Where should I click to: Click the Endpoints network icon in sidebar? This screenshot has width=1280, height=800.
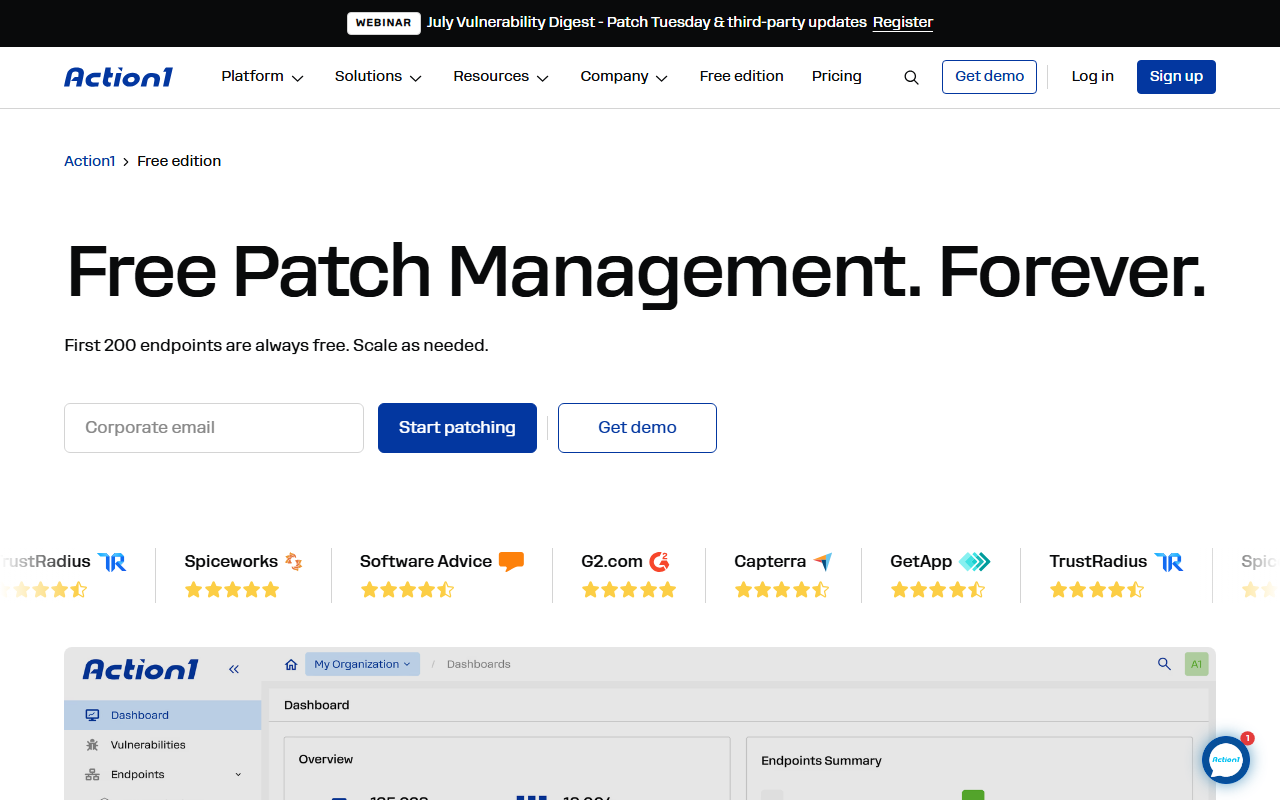click(x=92, y=775)
